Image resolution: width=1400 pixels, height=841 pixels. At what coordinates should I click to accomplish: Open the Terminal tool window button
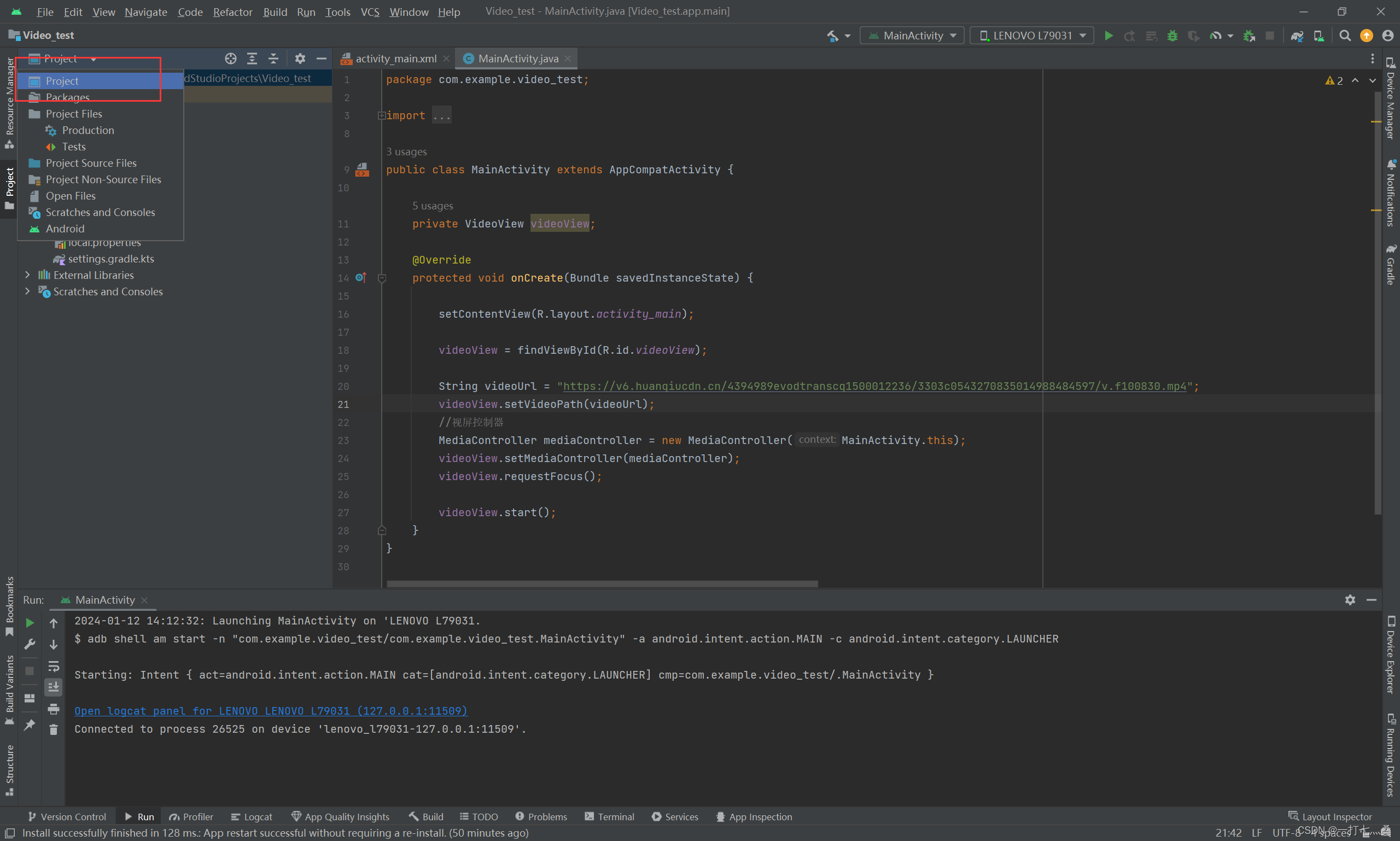coord(609,816)
